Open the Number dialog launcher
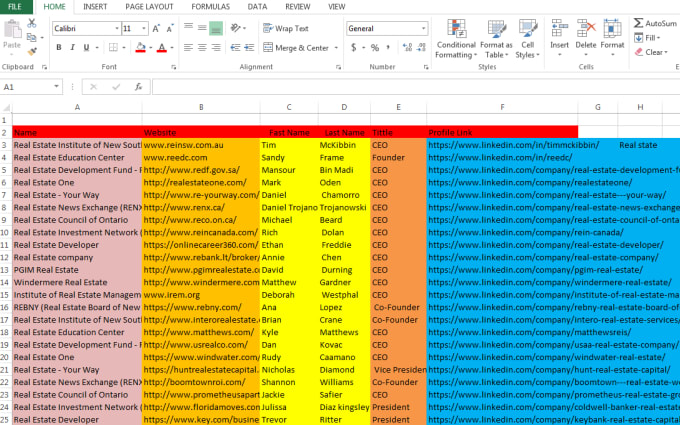The width and height of the screenshot is (680, 425). tap(426, 67)
